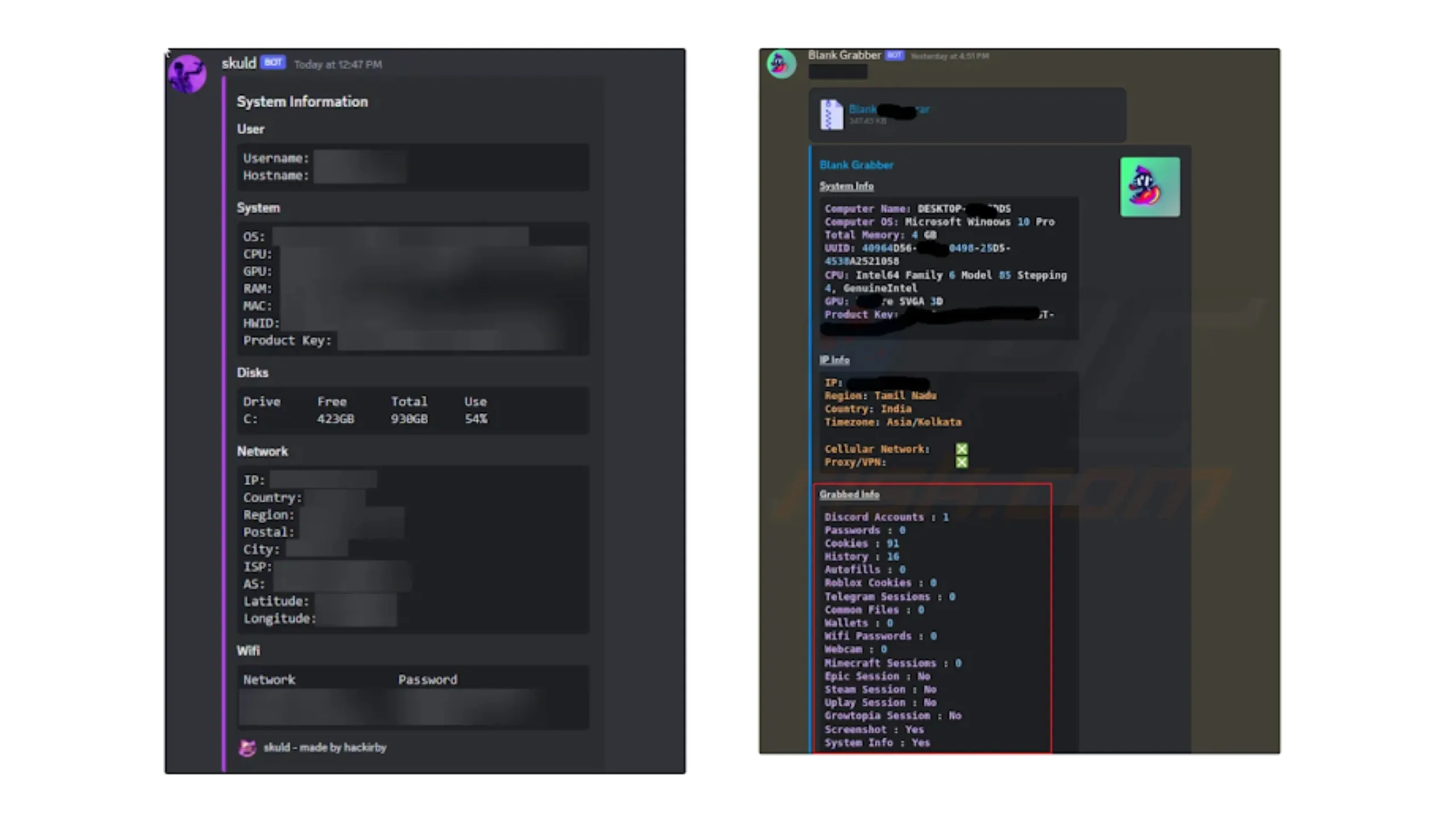Click the 'Timezone: Asia/Kolkata' line
Screen dimensions: 1456x819
(893, 422)
